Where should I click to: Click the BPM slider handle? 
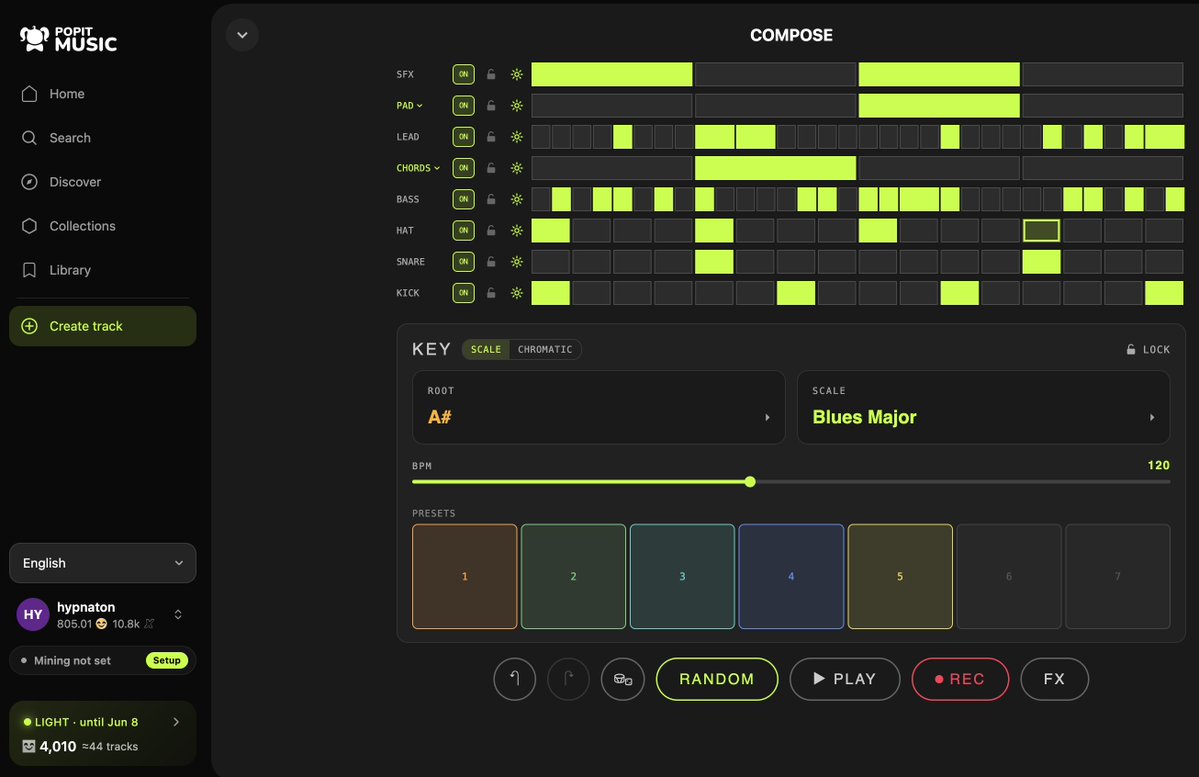pos(750,482)
